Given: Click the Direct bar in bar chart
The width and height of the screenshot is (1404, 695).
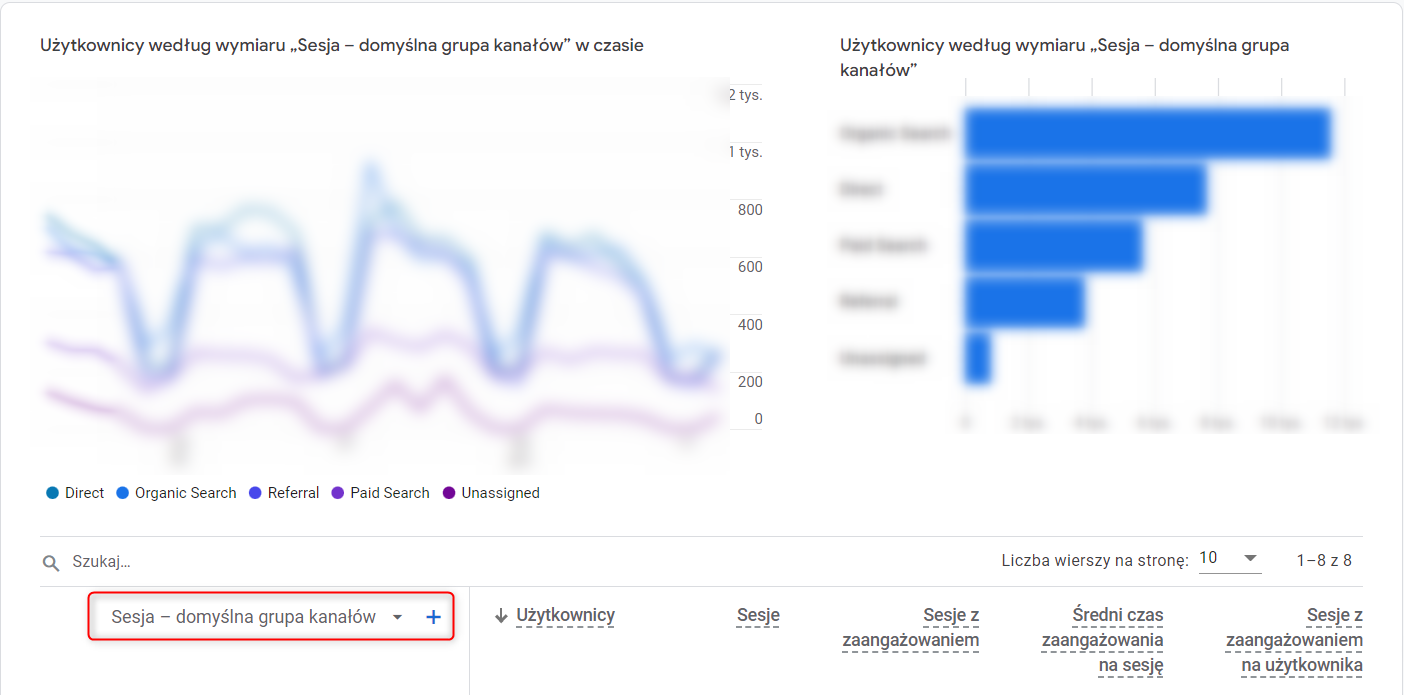Looking at the screenshot, I should pos(1086,190).
